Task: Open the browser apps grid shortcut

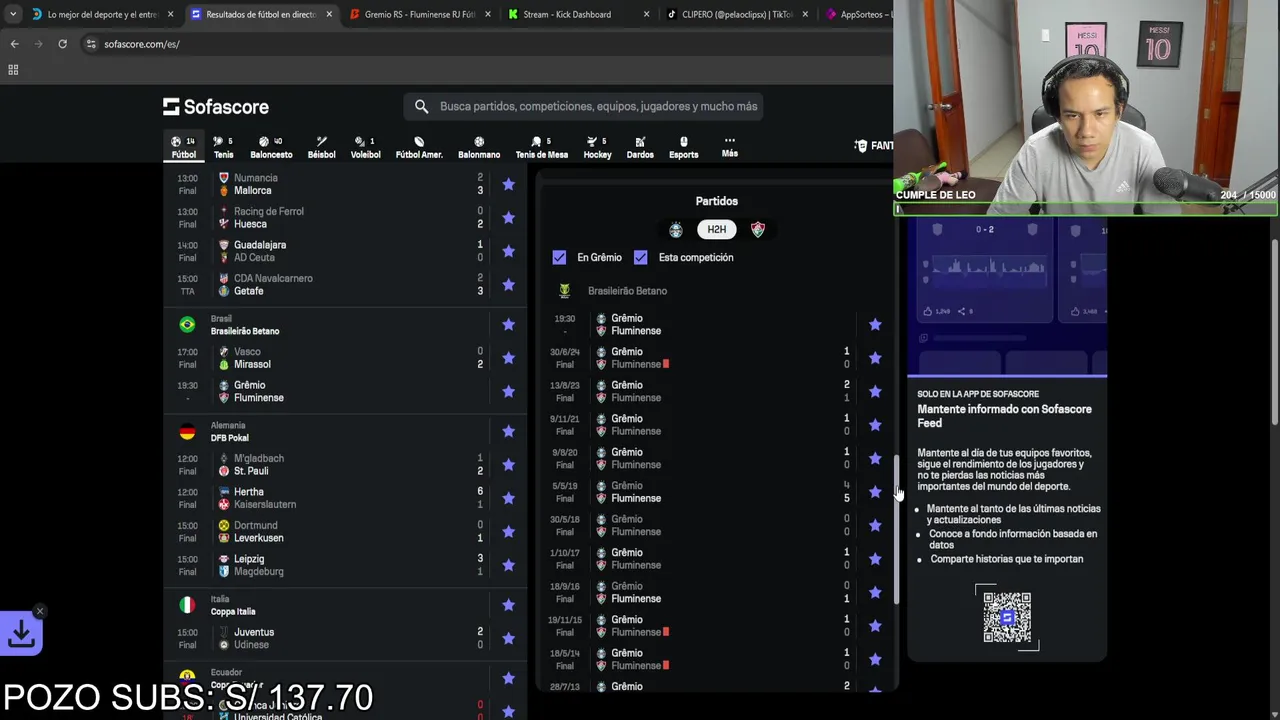Action: pos(13,70)
